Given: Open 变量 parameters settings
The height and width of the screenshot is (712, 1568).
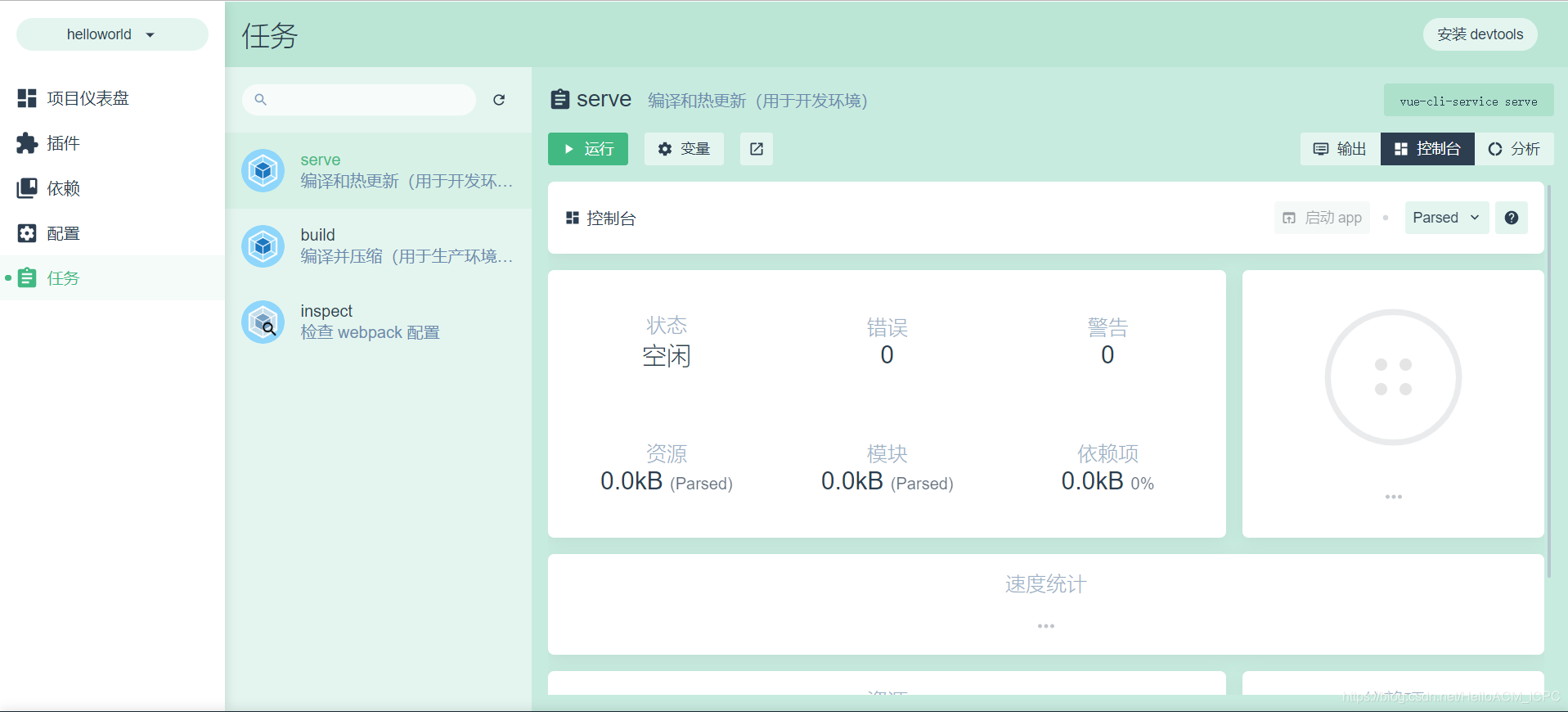Looking at the screenshot, I should coord(684,149).
